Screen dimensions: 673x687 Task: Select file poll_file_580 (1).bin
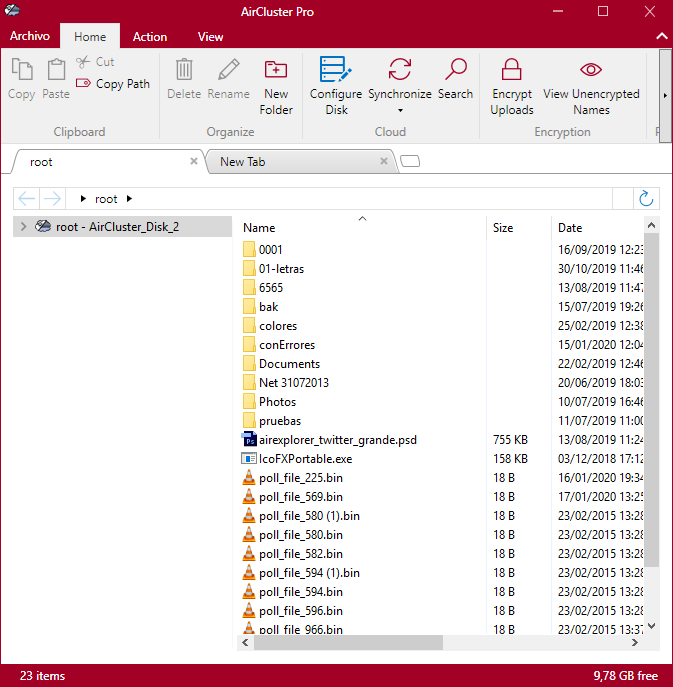(x=309, y=516)
